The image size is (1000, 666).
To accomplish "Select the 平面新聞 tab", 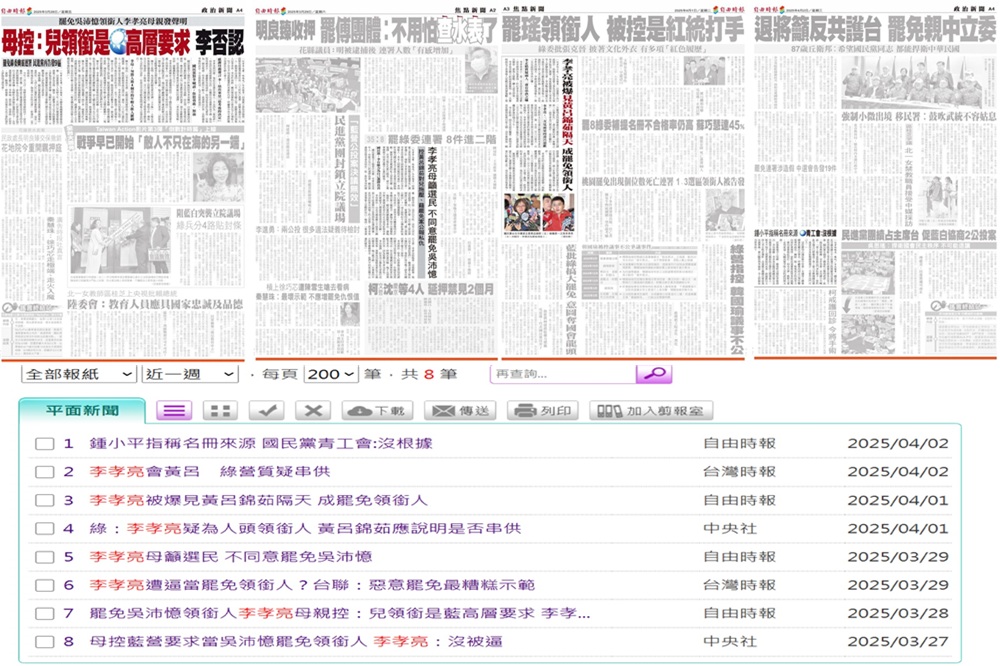I will [x=83, y=411].
